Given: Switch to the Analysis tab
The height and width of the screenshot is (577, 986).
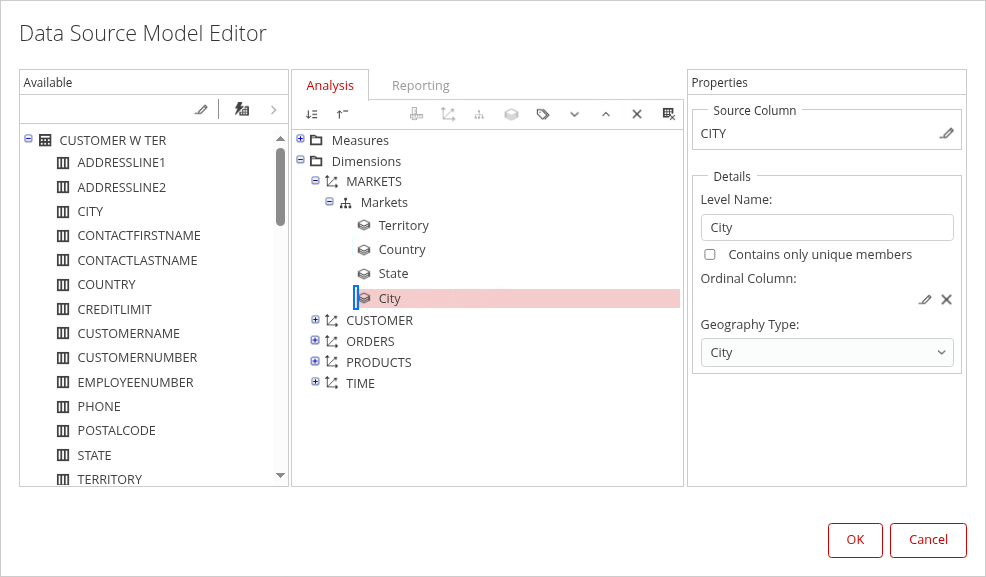Looking at the screenshot, I should 330,85.
